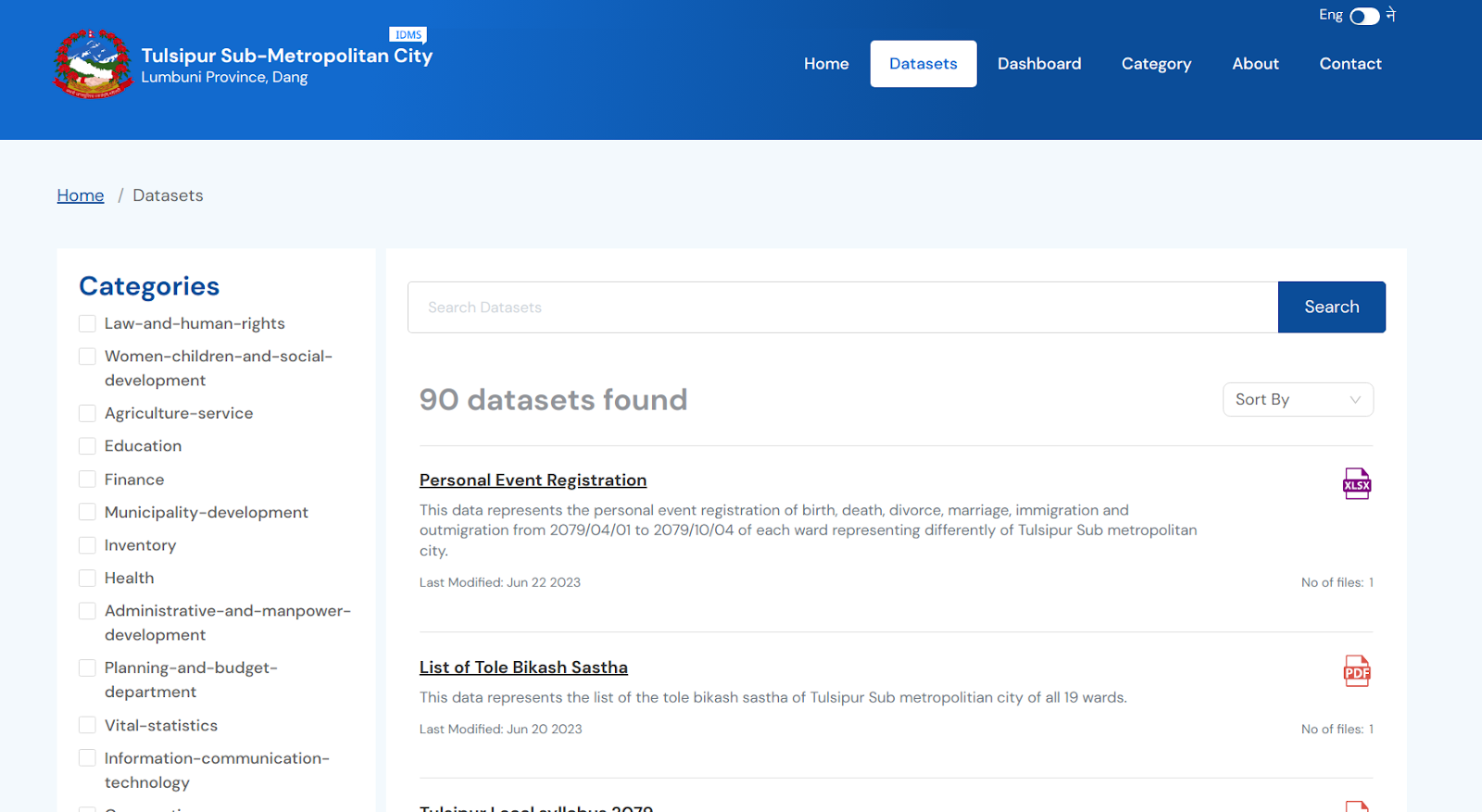1482x812 pixels.
Task: Focus the Search Datasets input field
Action: click(843, 307)
